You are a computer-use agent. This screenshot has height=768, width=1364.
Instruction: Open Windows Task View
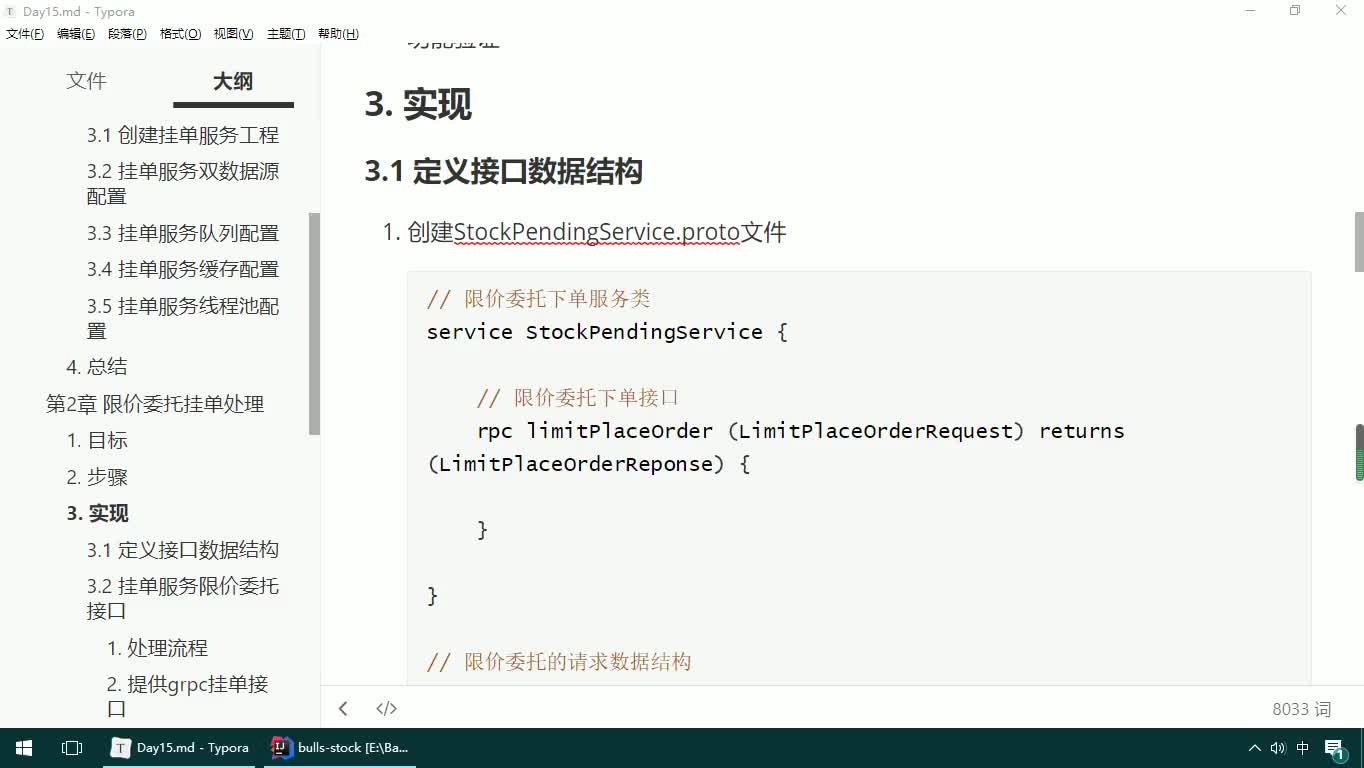tap(72, 748)
